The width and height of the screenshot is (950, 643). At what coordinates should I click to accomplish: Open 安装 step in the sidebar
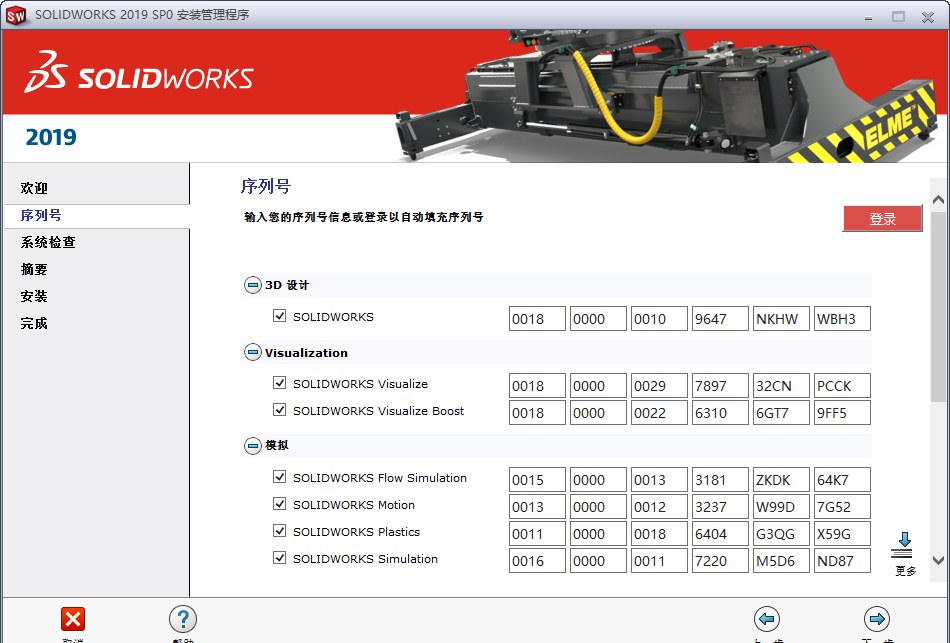click(34, 296)
